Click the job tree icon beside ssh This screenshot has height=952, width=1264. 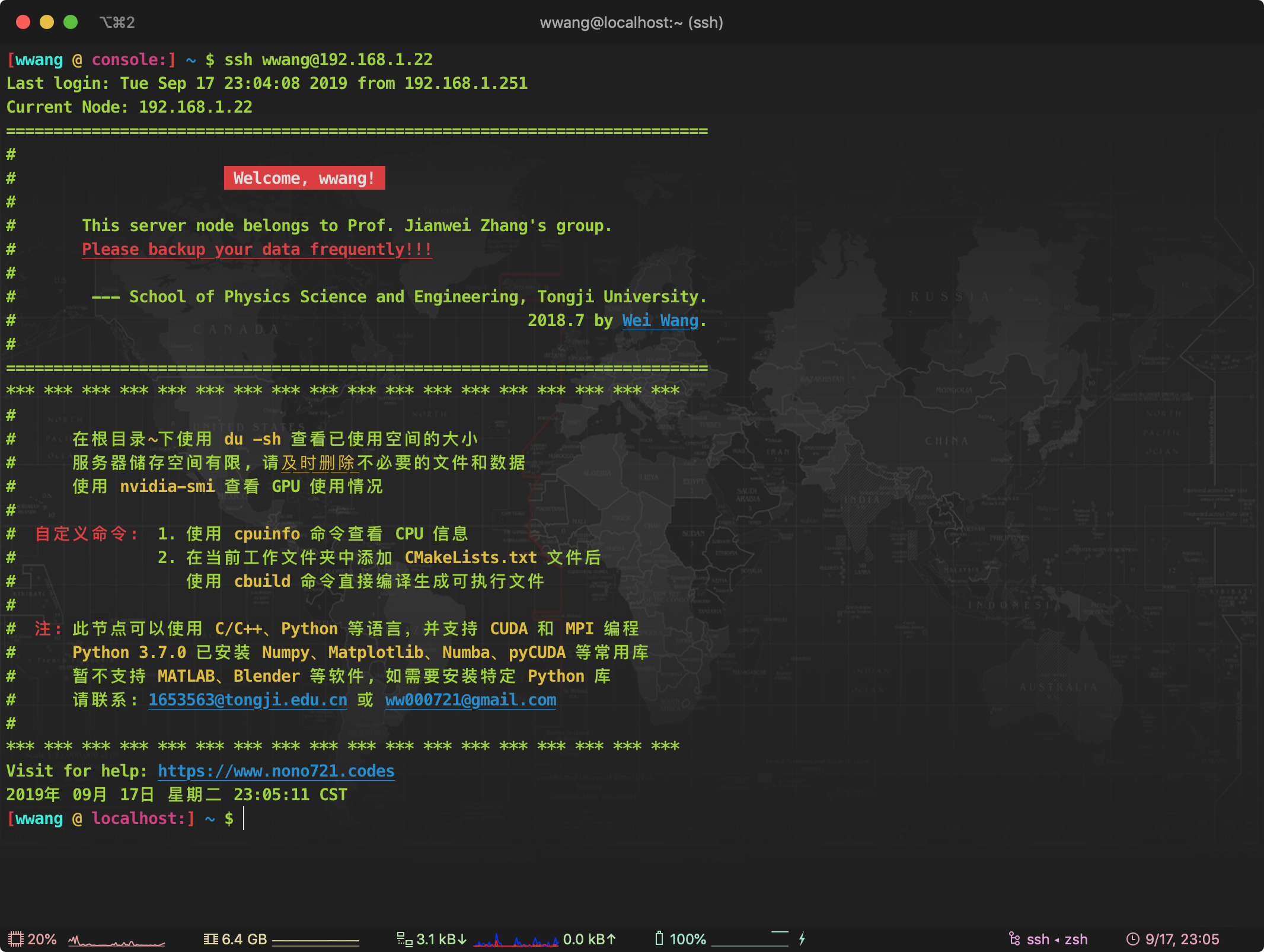[1014, 939]
